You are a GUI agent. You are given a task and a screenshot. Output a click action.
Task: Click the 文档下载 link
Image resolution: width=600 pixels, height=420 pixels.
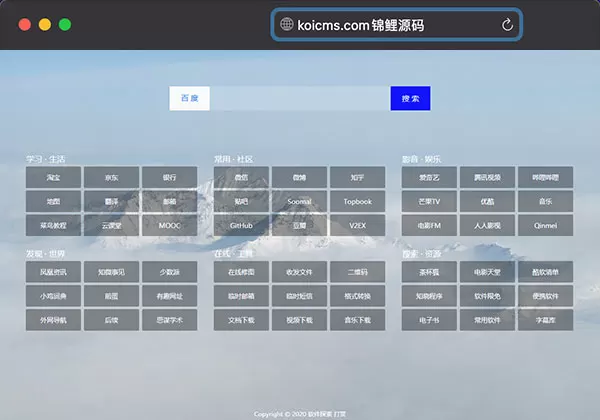click(241, 320)
